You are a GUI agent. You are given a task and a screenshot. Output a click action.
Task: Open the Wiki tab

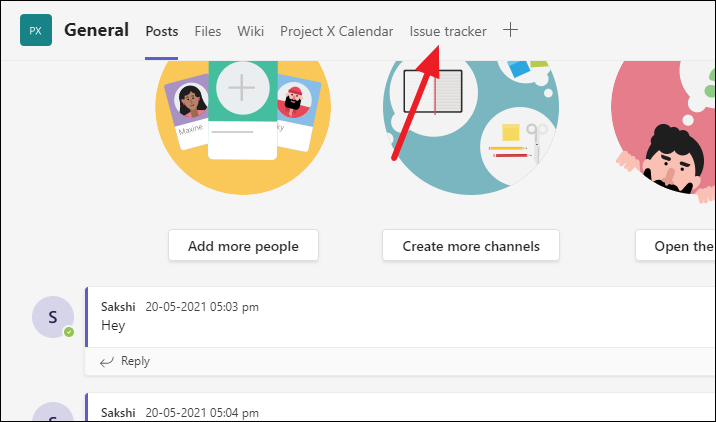click(250, 31)
